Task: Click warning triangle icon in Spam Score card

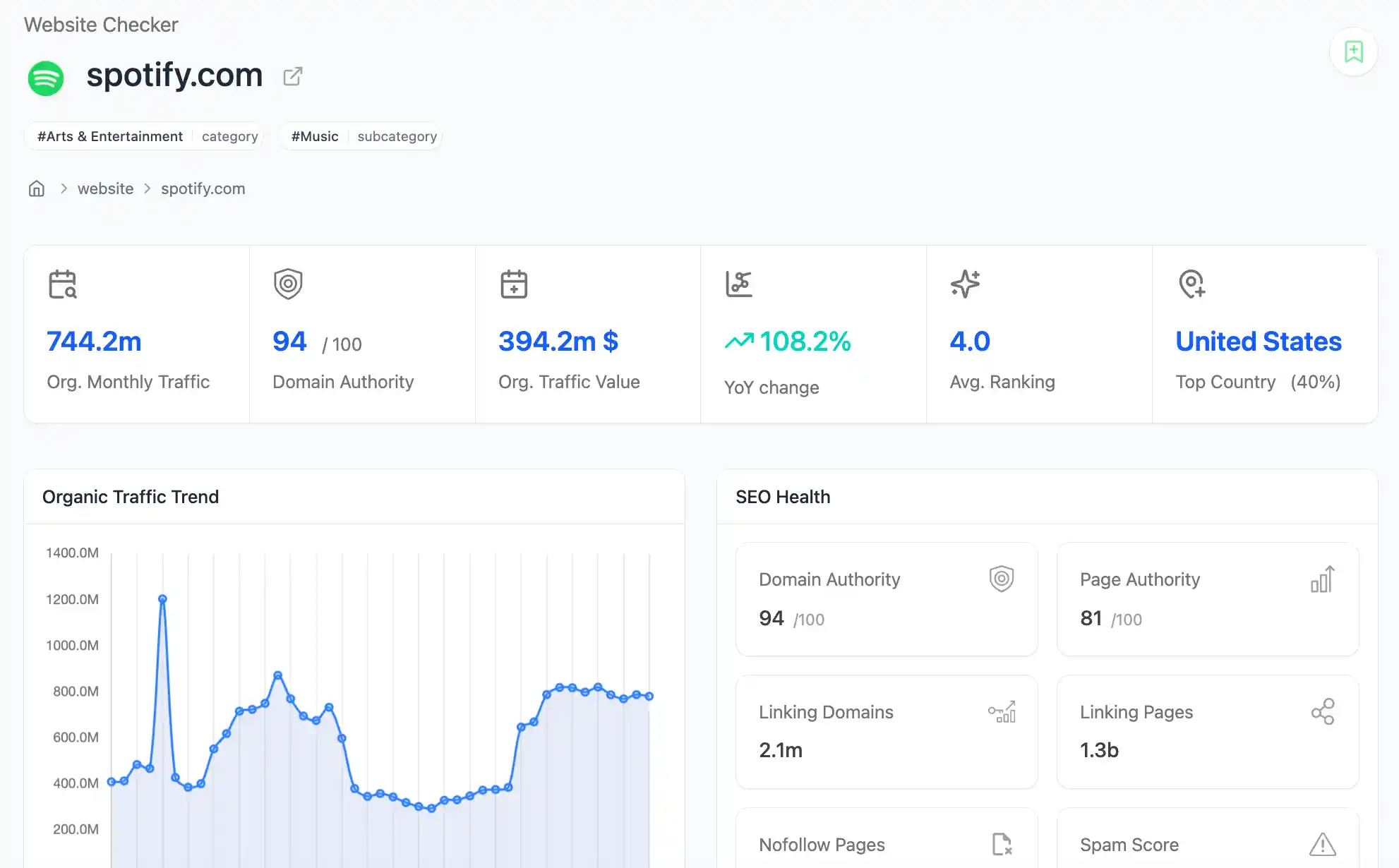Action: [1323, 844]
